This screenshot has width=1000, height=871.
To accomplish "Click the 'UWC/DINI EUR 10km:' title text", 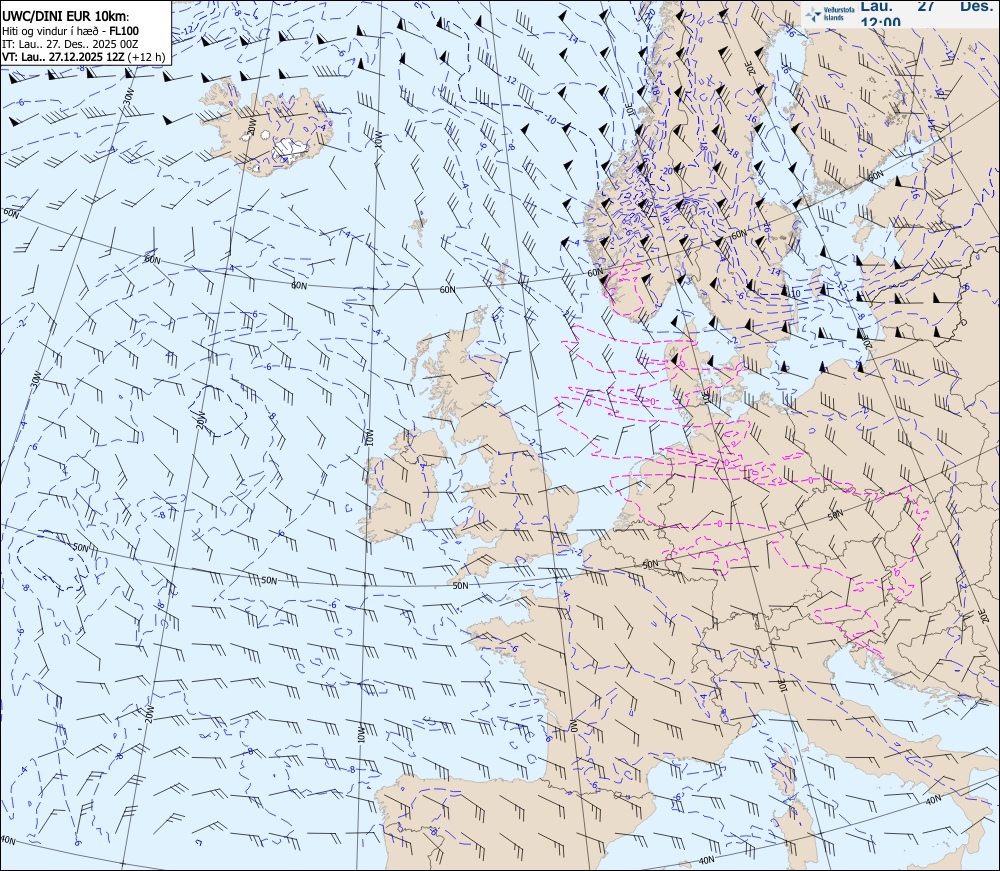I will [x=65, y=17].
